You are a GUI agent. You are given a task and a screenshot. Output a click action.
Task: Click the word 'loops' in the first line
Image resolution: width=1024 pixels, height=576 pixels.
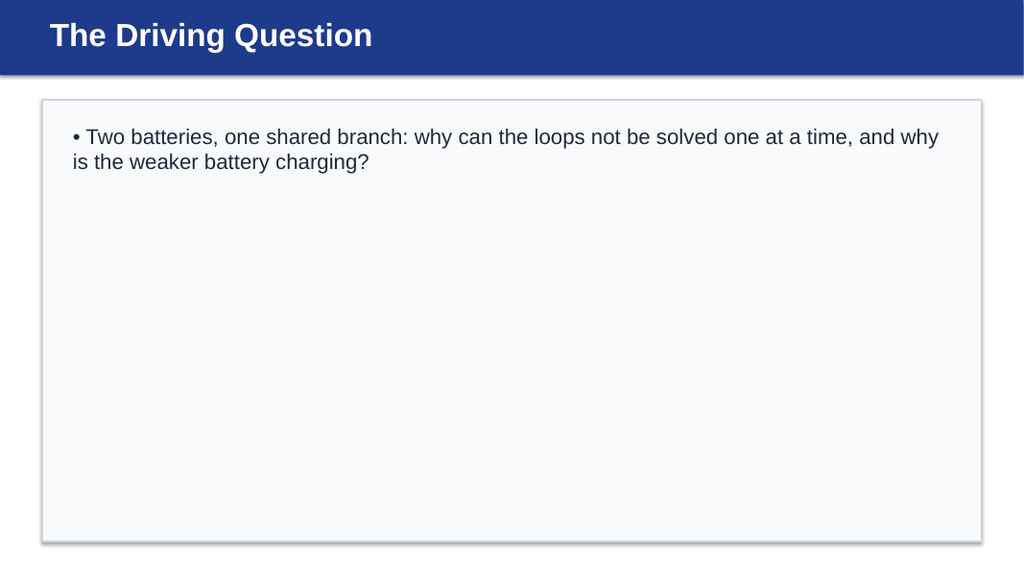tap(560, 138)
